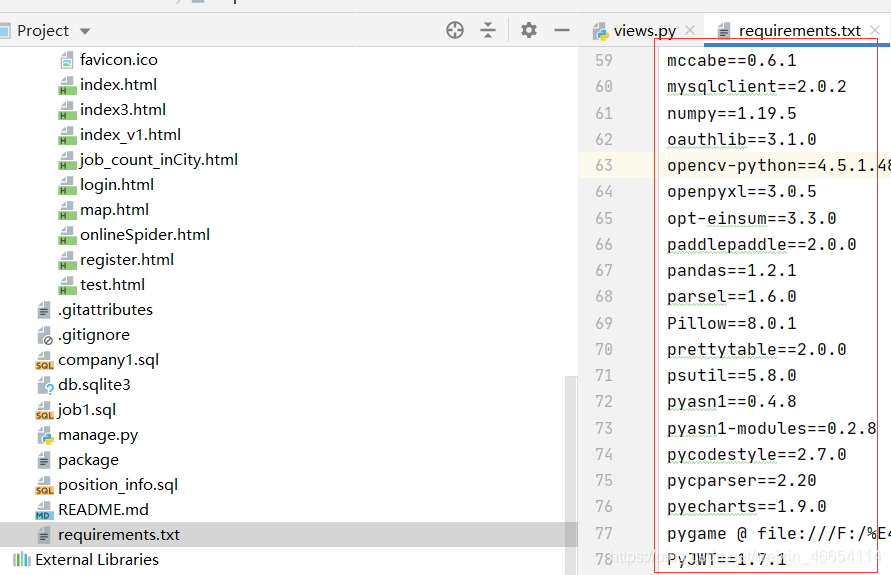Select .gitignore file
Screen dimensions: 891x575
click(94, 335)
